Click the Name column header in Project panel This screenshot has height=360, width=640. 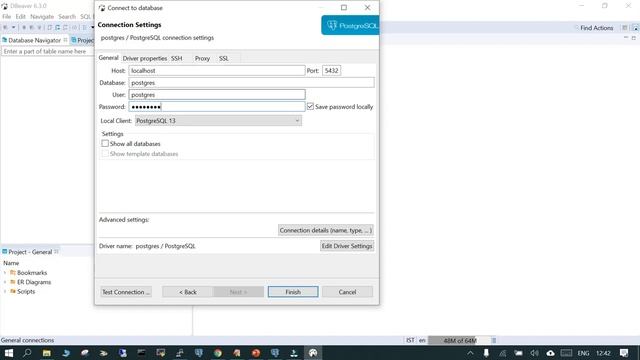tap(11, 263)
